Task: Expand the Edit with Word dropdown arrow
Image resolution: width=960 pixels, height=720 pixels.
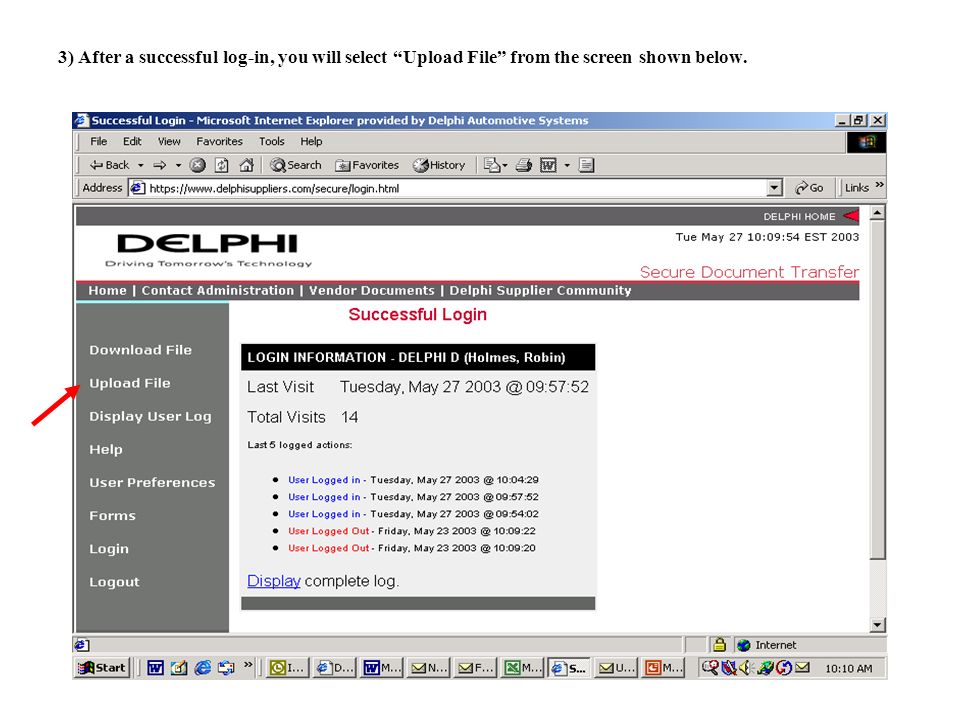Action: 567,165
